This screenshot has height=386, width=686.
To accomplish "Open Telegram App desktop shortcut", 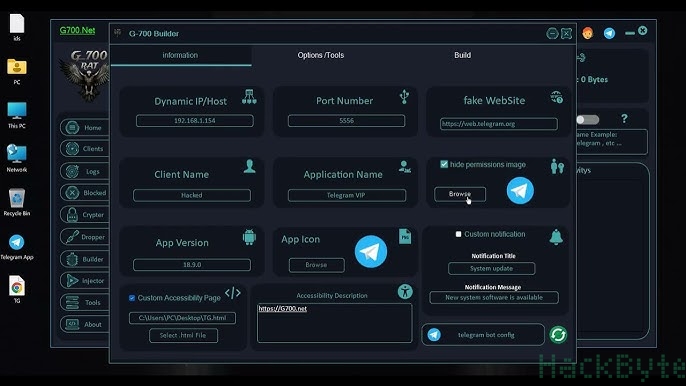I will [17, 247].
